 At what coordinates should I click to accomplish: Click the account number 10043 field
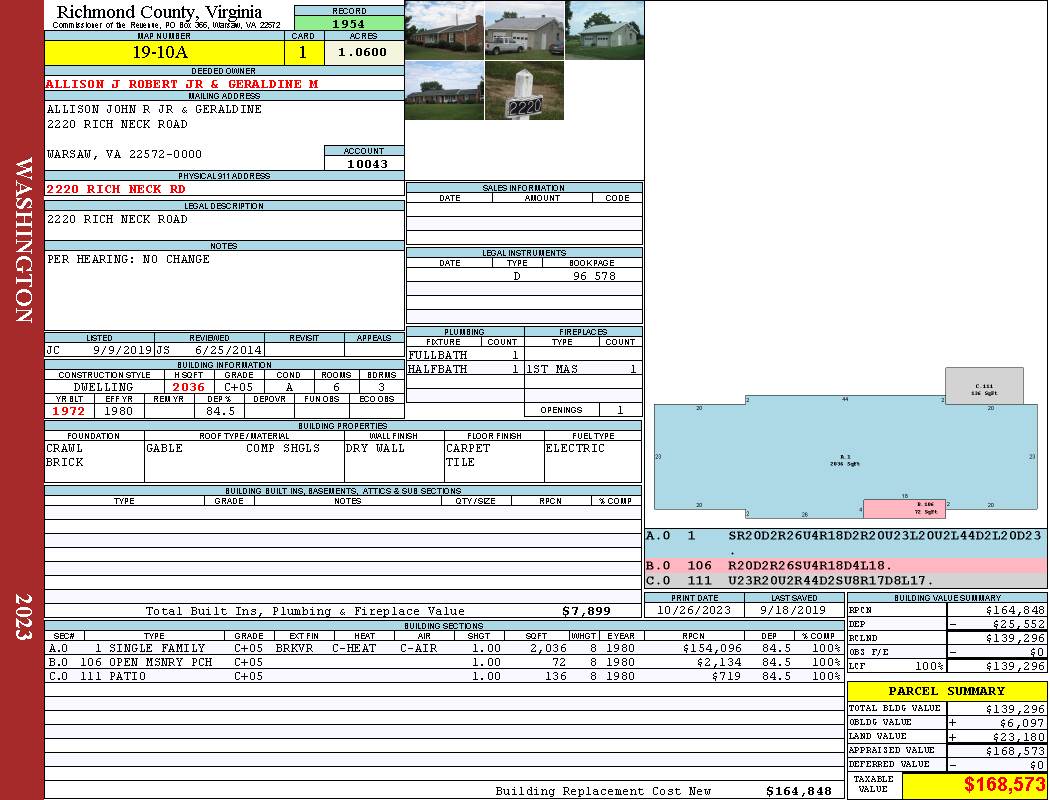click(365, 164)
